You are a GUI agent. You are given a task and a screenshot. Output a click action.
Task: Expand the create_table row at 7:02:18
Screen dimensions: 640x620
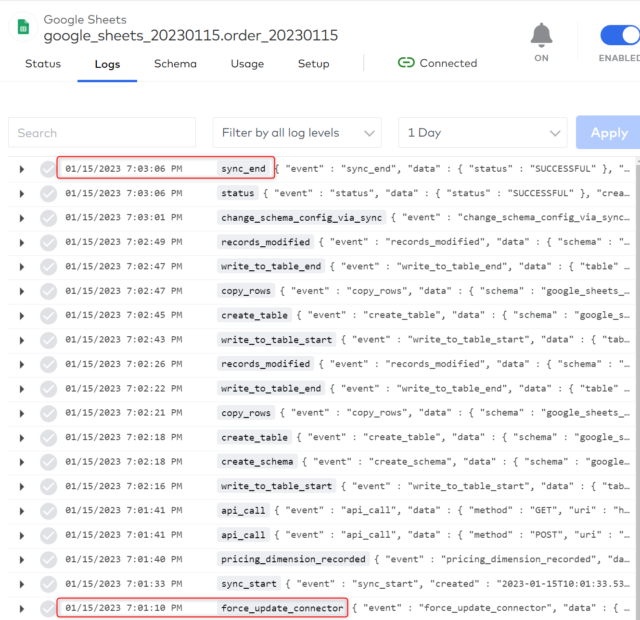click(22, 438)
